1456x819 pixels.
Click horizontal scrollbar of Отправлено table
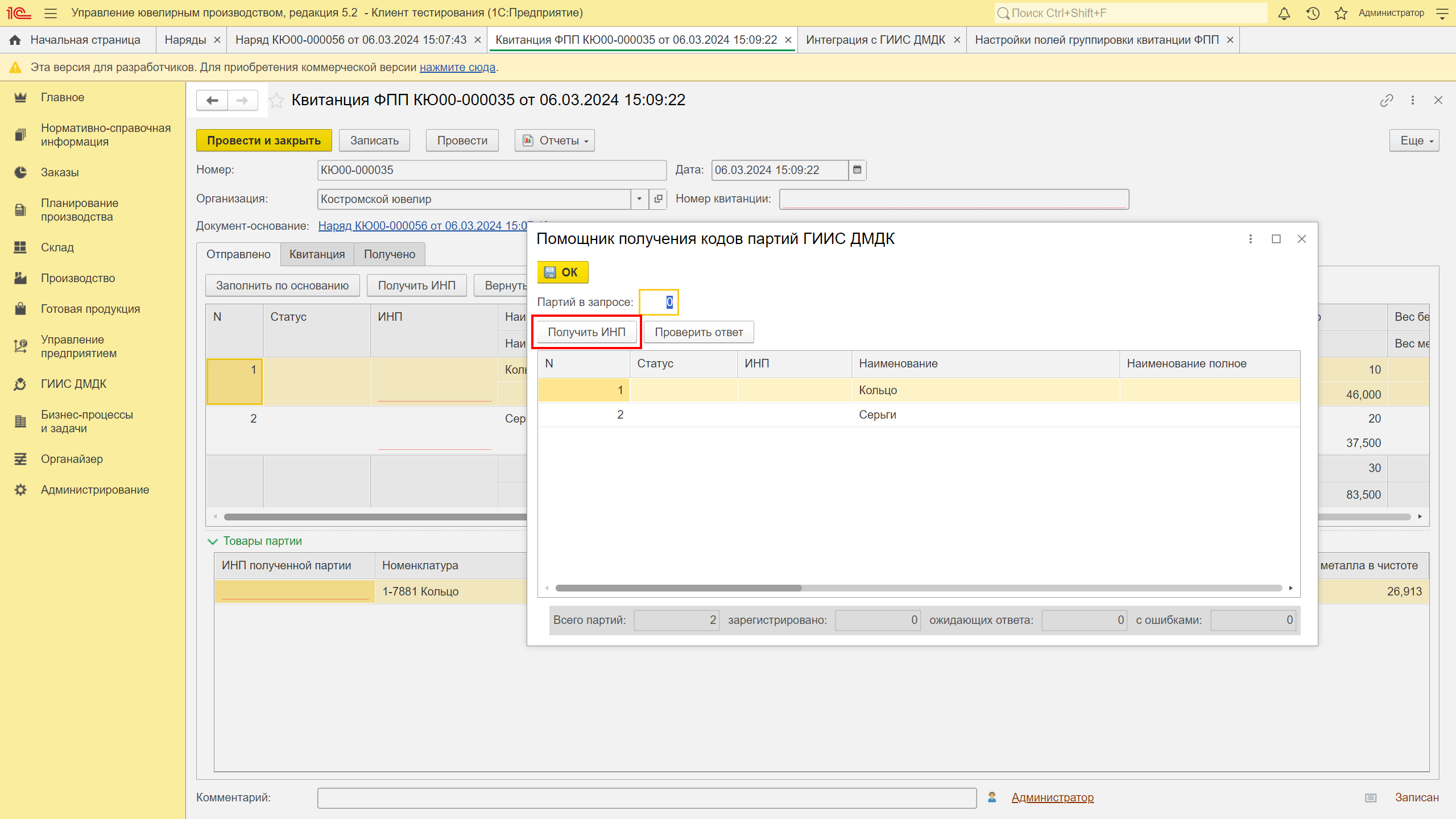375,517
